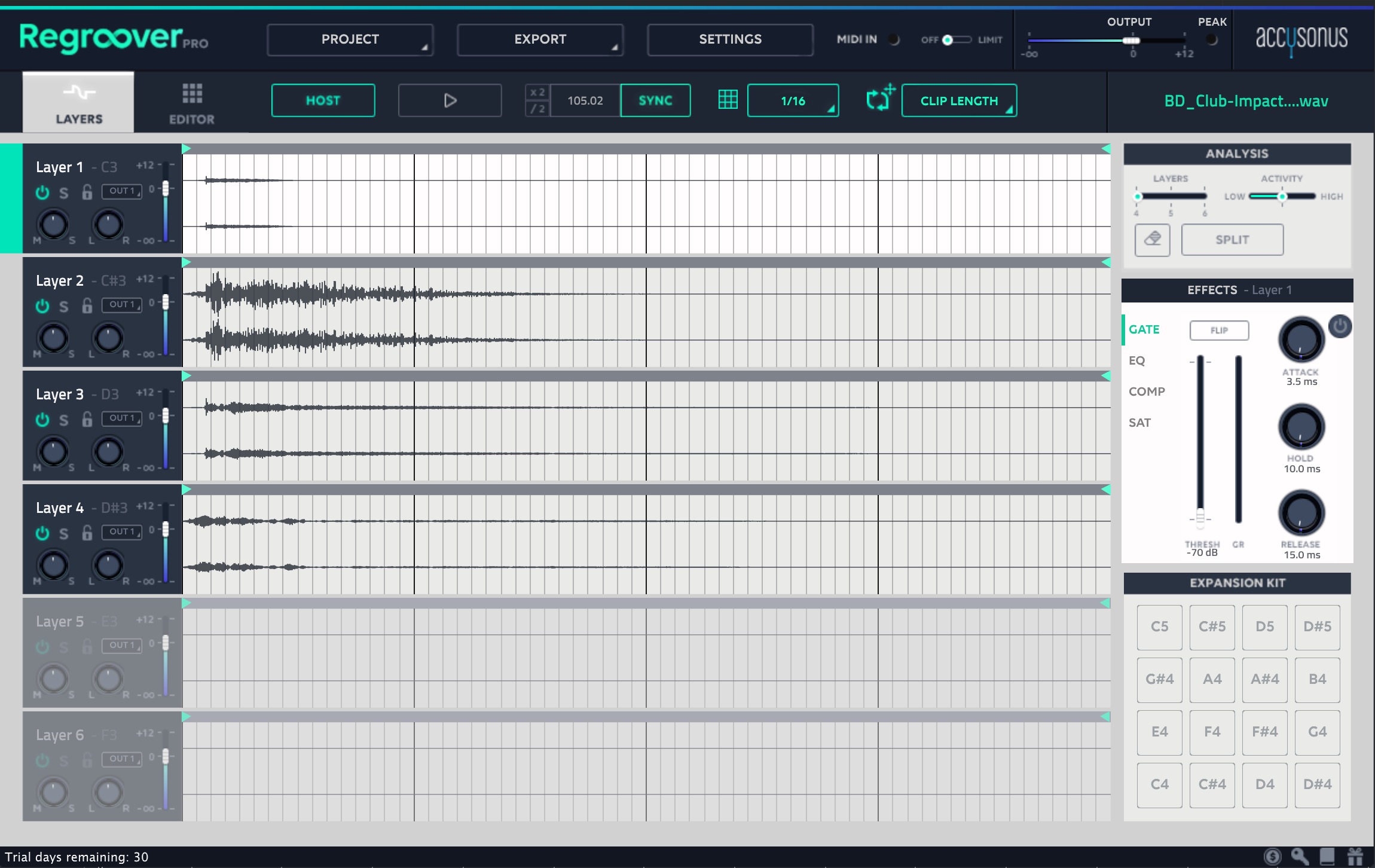This screenshot has height=868, width=1375.
Task: Click the C5 expansion kit pad
Action: point(1159,627)
